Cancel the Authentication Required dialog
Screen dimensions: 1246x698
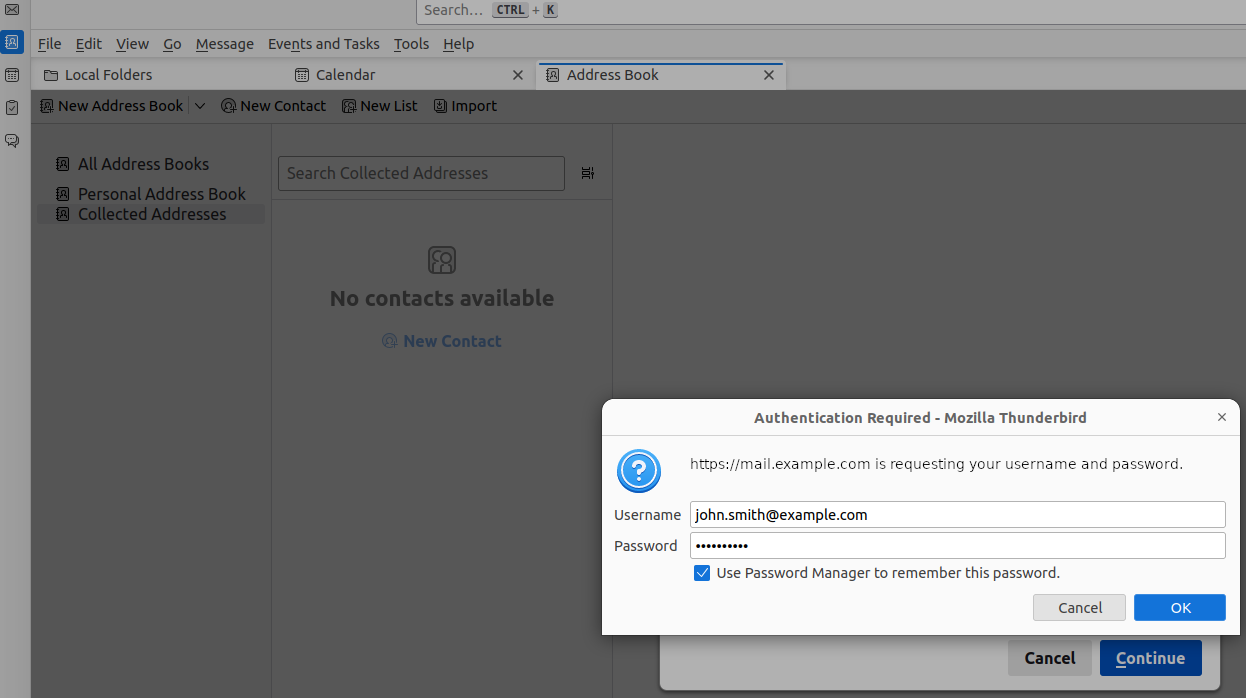point(1079,607)
